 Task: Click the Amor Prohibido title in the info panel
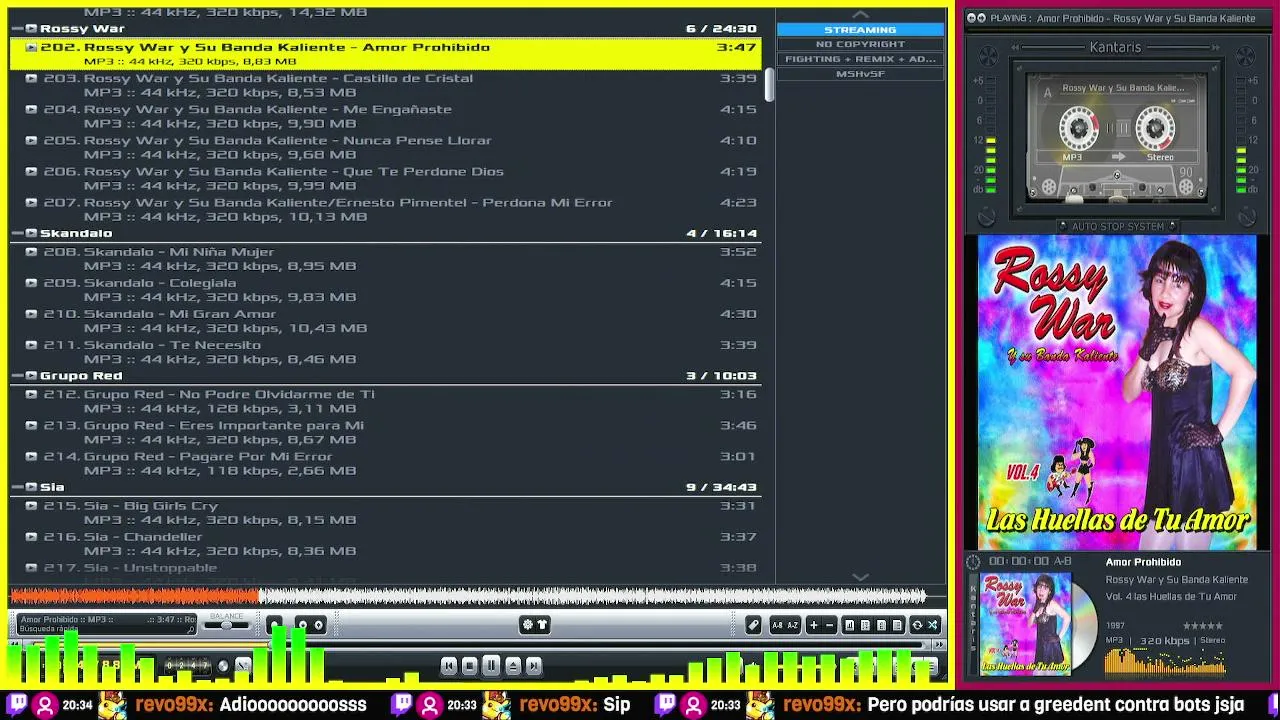1143,562
